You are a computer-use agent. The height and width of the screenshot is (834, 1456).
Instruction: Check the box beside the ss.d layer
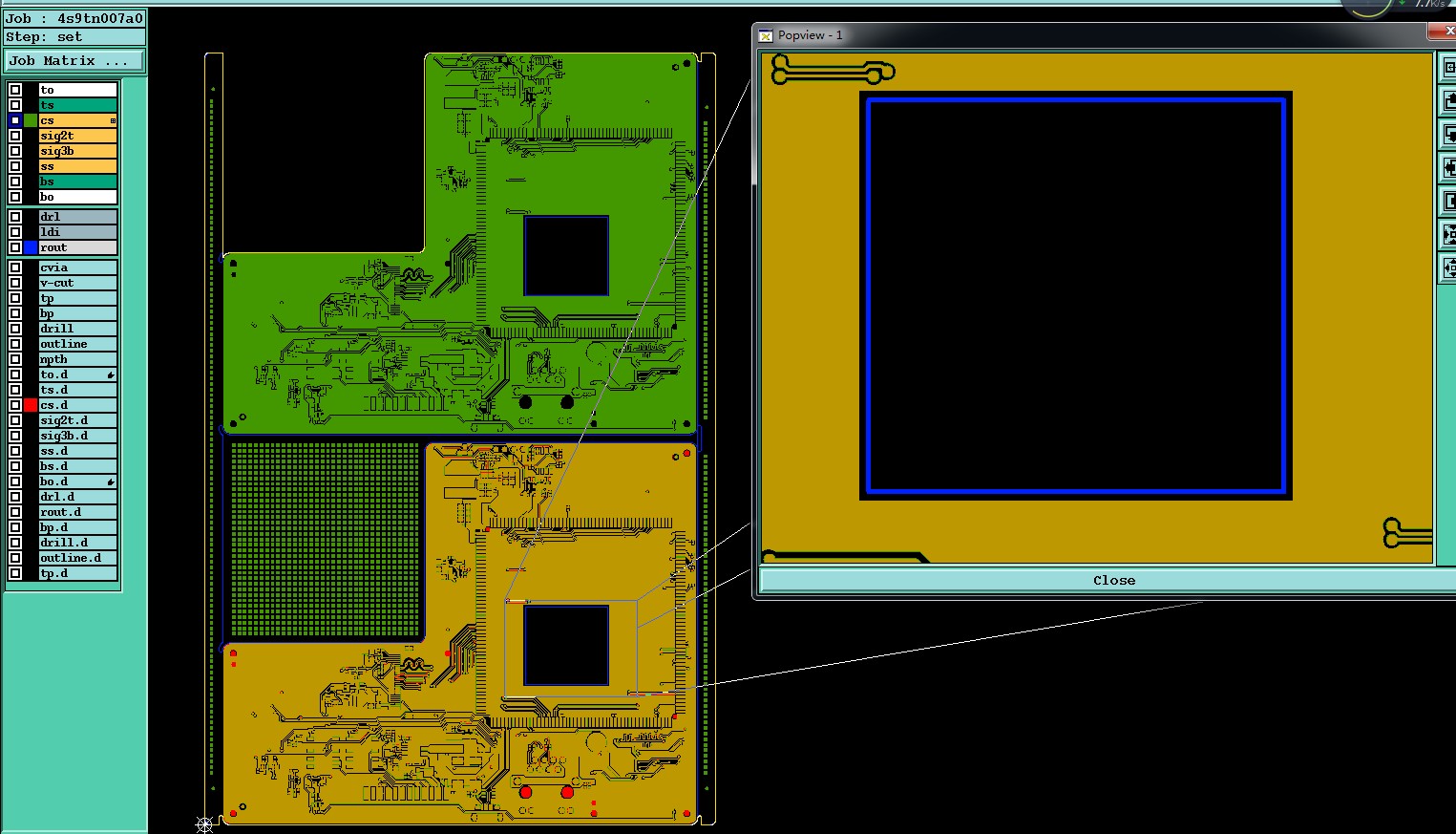pyautogui.click(x=15, y=451)
